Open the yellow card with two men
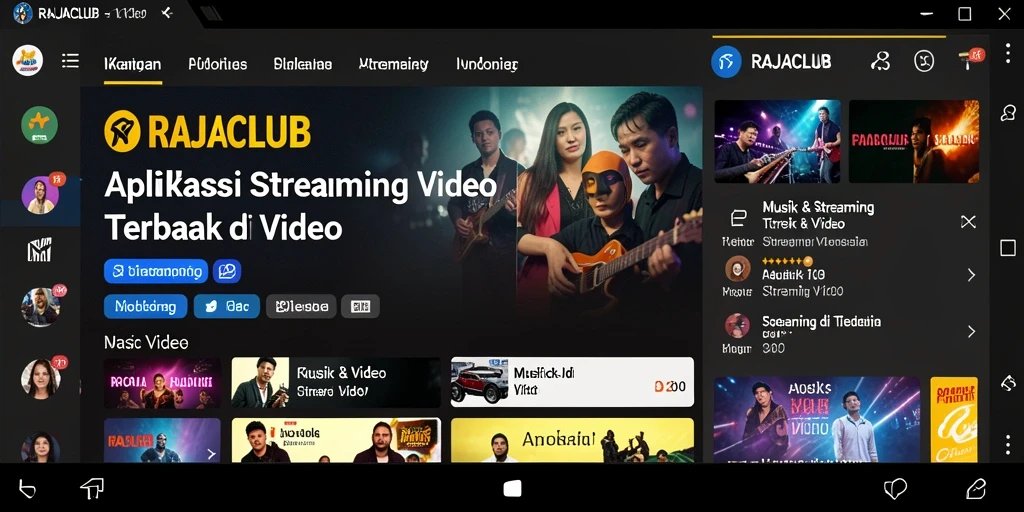The width and height of the screenshot is (1024, 512). pyautogui.click(x=336, y=440)
